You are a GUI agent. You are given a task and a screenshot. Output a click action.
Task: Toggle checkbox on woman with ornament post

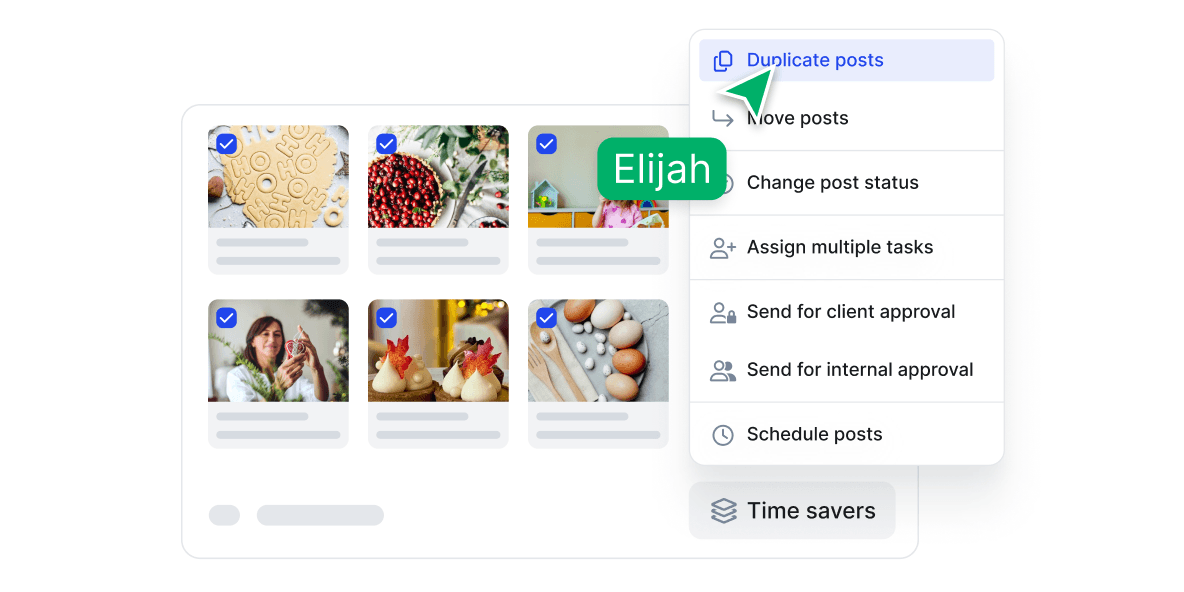tap(227, 318)
